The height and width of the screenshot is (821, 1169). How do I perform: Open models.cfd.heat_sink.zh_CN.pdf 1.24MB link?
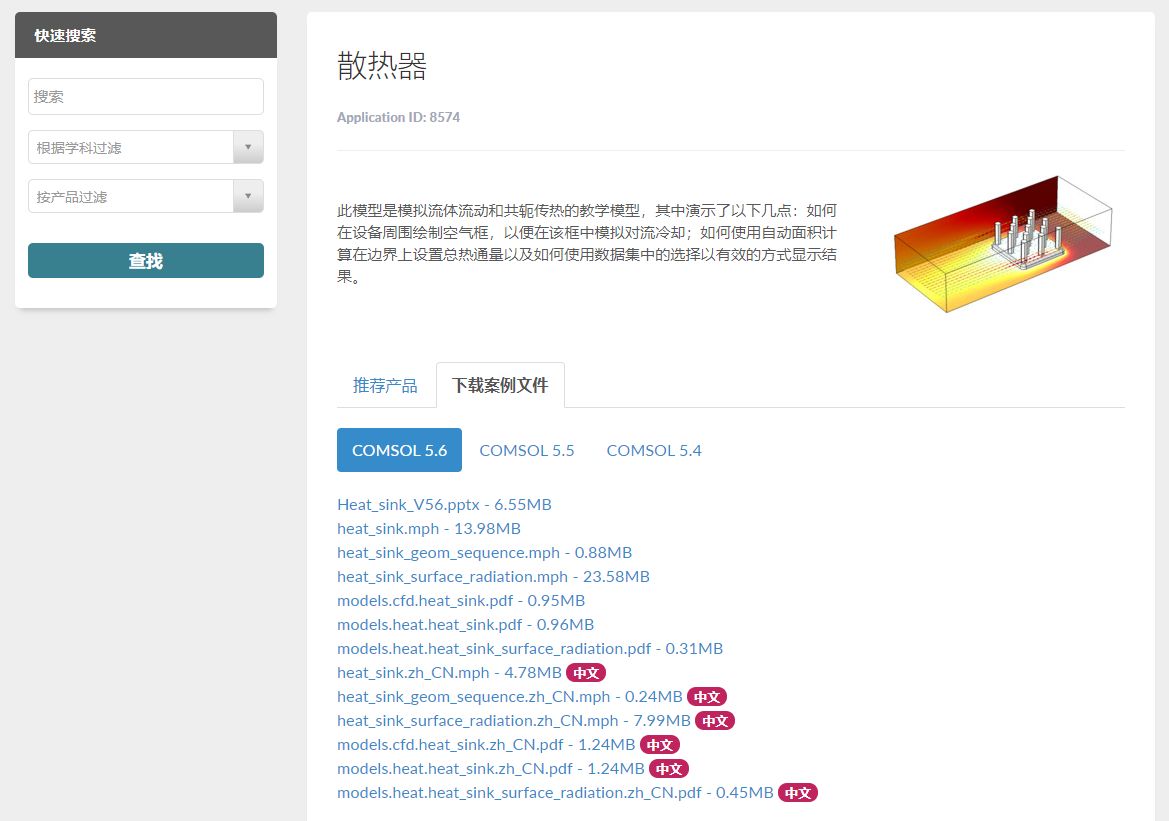pos(486,744)
